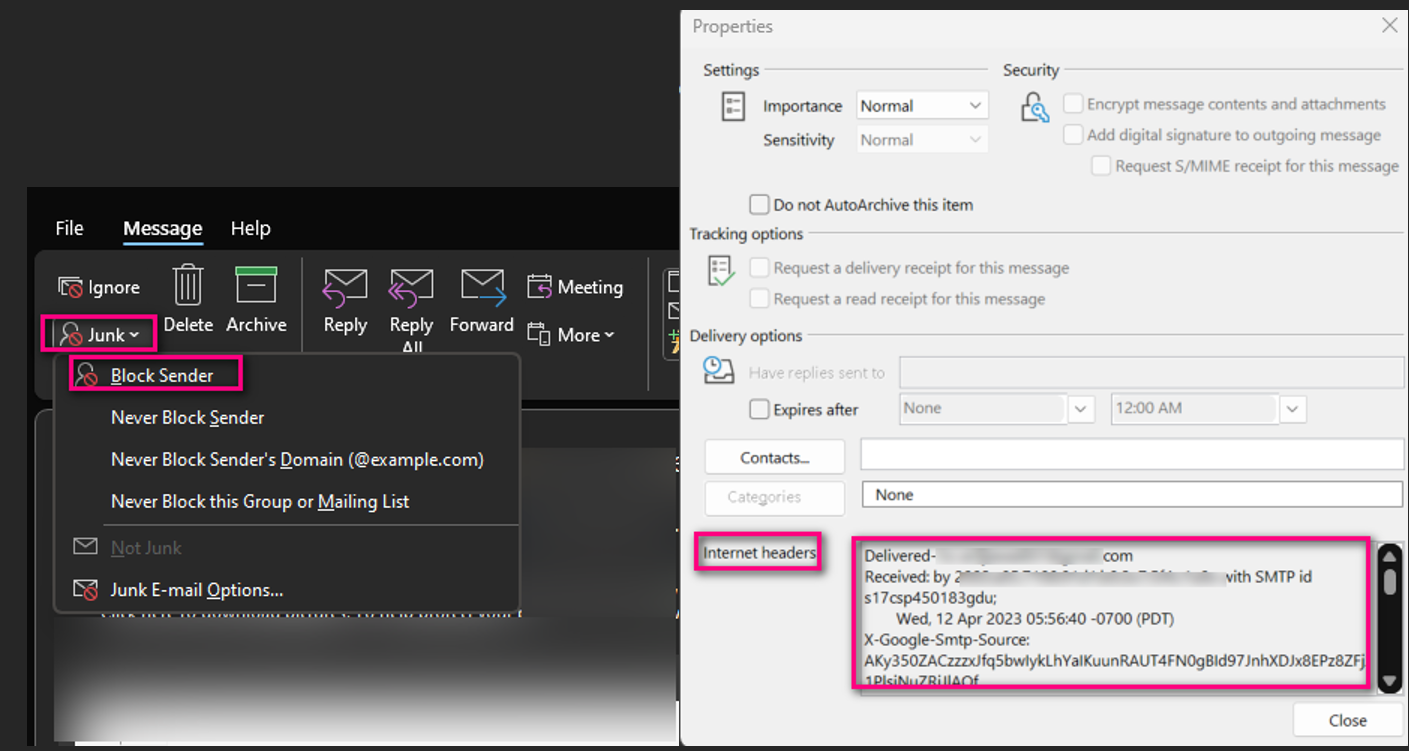
Task: Click the Reply All envelope icon
Action: [x=411, y=287]
